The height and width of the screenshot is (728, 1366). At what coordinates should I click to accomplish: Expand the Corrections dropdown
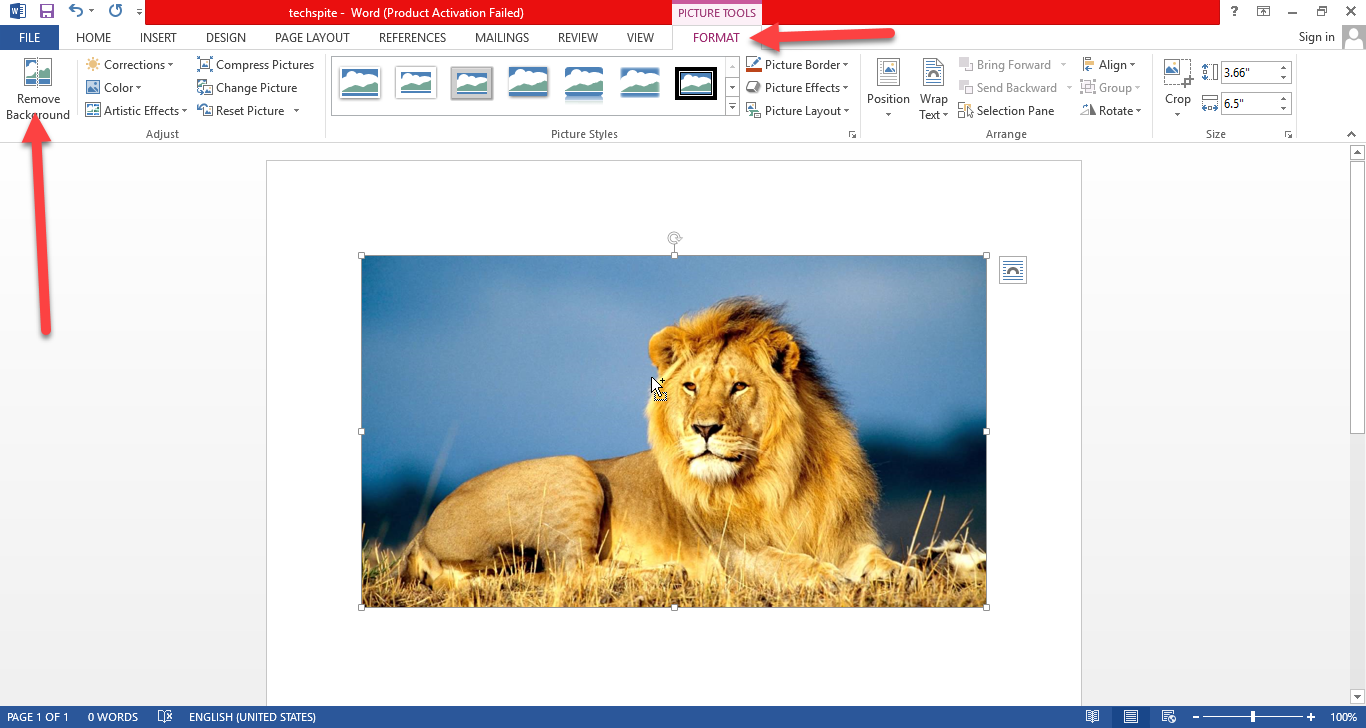pyautogui.click(x=134, y=65)
